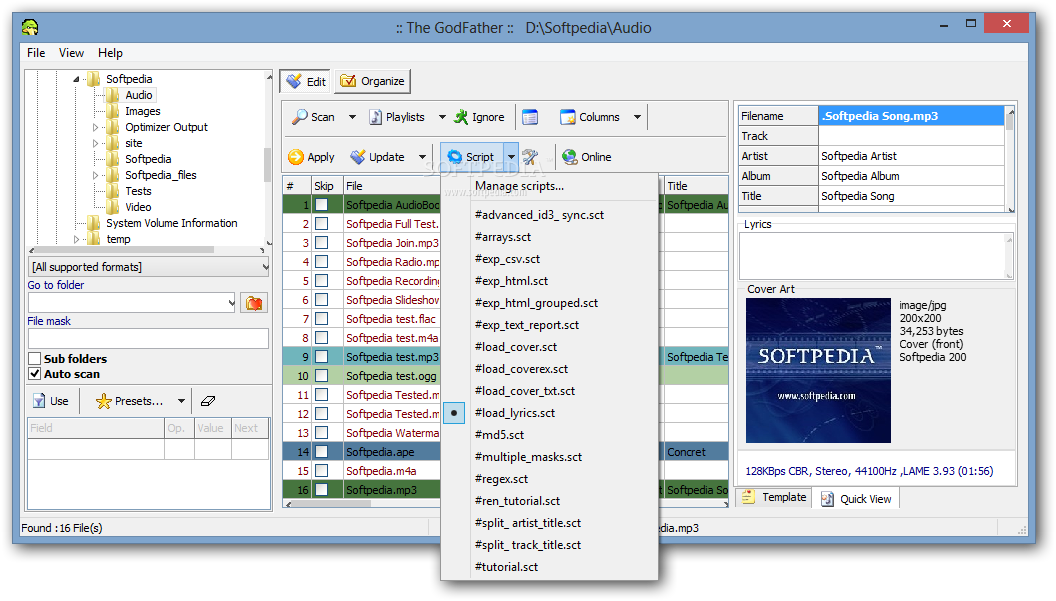Viewport: 1056px width, 601px height.
Task: Click the list view icon before Columns
Action: [530, 117]
